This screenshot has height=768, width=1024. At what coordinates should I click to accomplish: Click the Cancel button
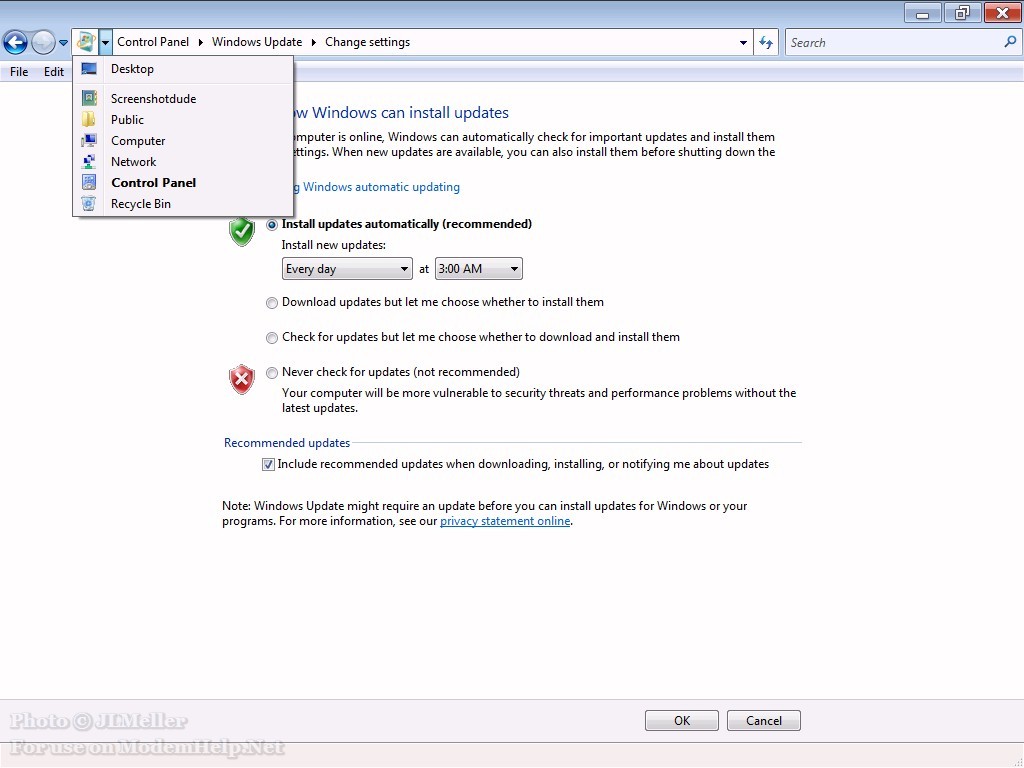(763, 720)
